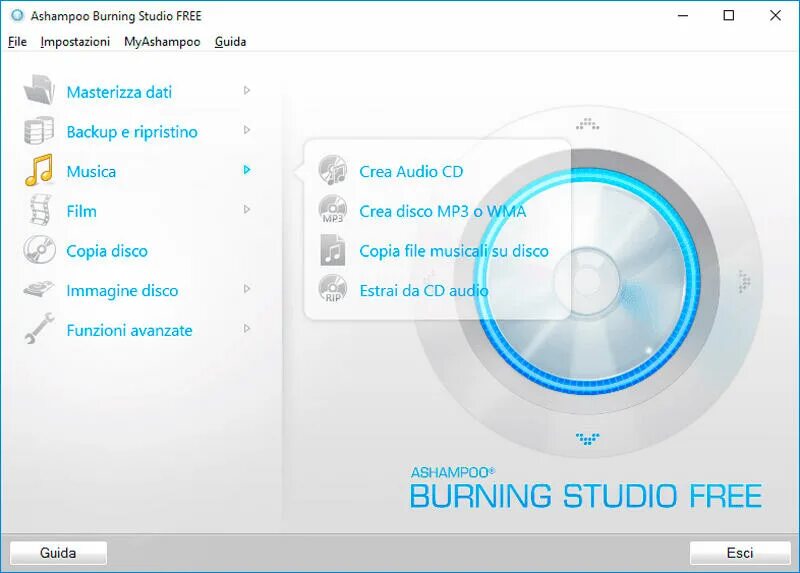Open the Immagine disco label
Image resolution: width=800 pixels, height=573 pixels.
click(x=122, y=291)
